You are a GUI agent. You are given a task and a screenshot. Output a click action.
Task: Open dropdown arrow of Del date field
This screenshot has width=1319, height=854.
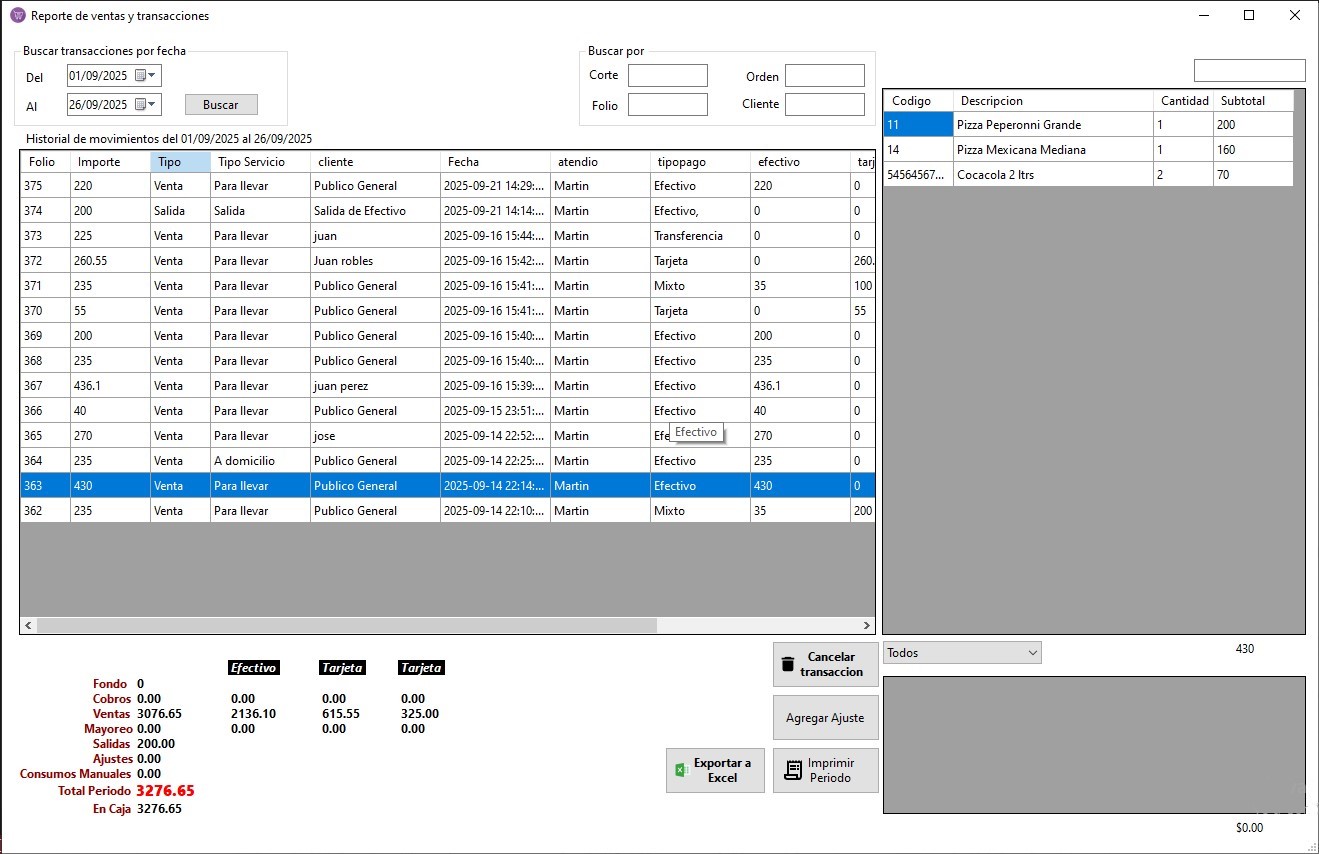(x=154, y=75)
